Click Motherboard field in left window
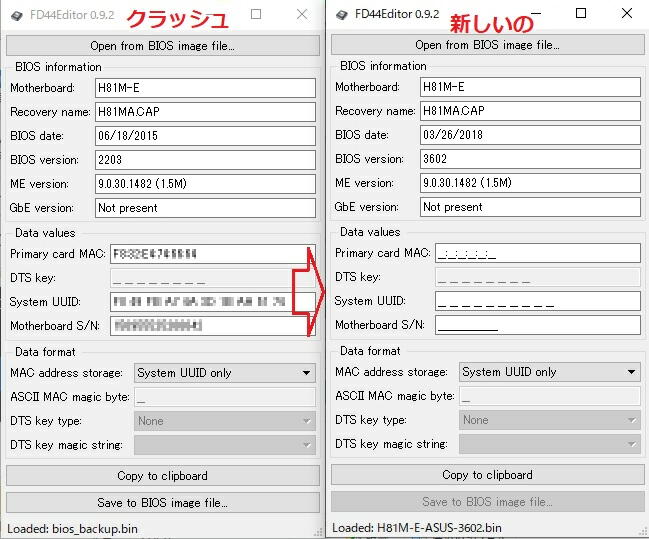 pos(205,88)
